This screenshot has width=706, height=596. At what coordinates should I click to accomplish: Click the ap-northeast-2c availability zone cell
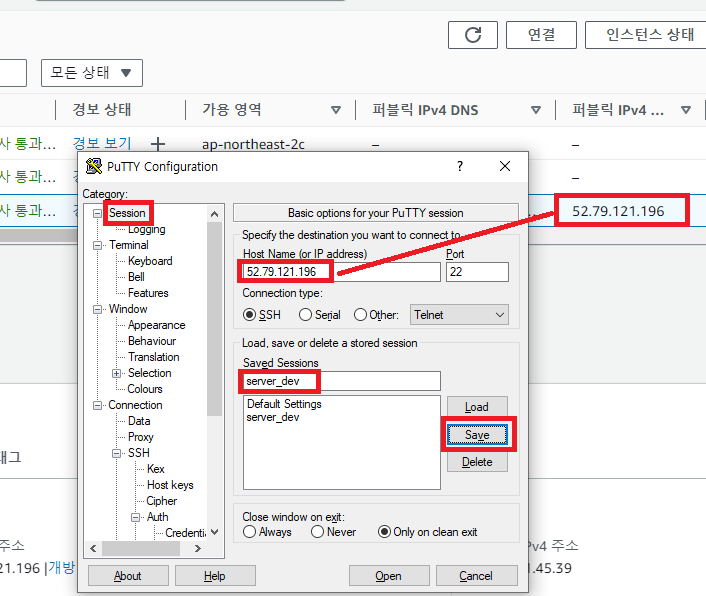[x=253, y=144]
